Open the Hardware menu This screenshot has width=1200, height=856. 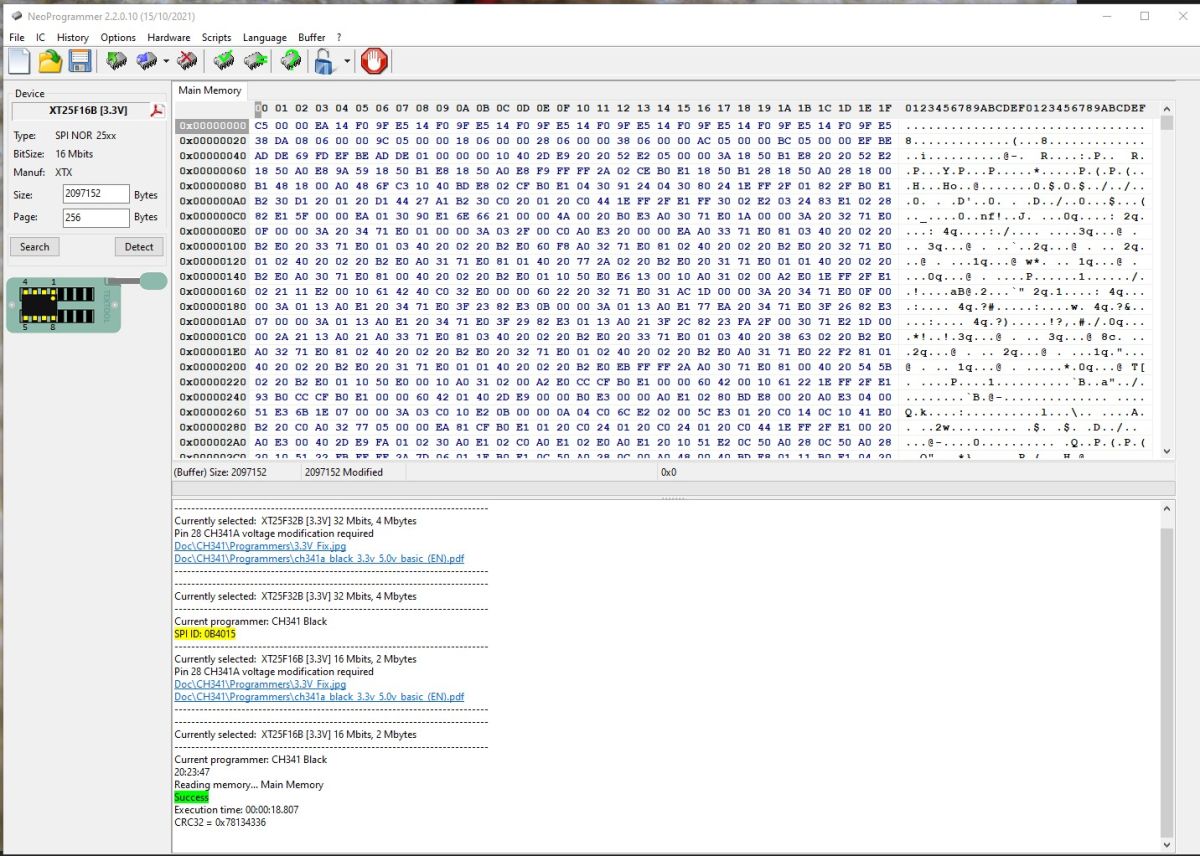tap(168, 37)
